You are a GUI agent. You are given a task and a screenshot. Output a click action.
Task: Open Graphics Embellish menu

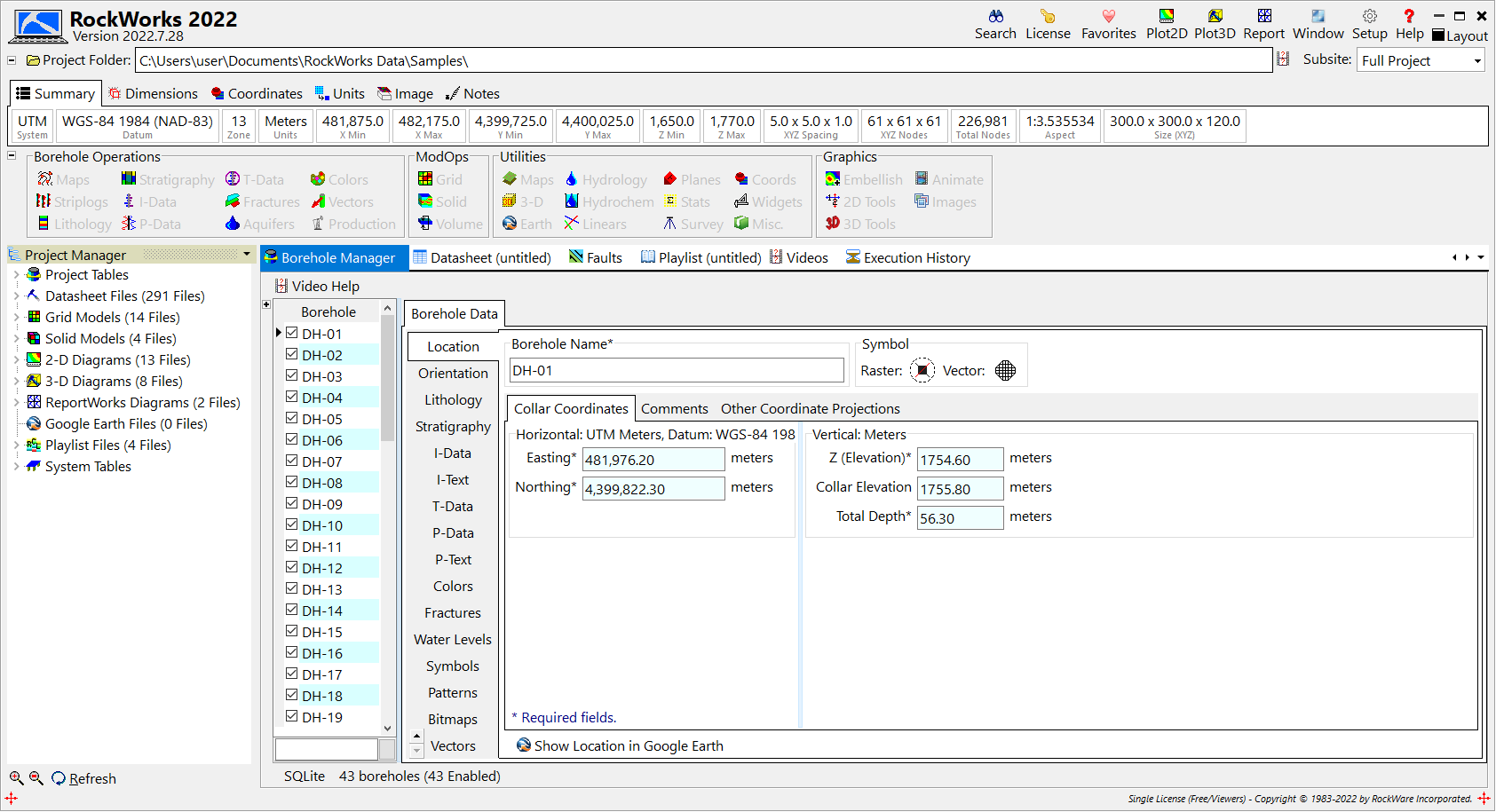864,179
